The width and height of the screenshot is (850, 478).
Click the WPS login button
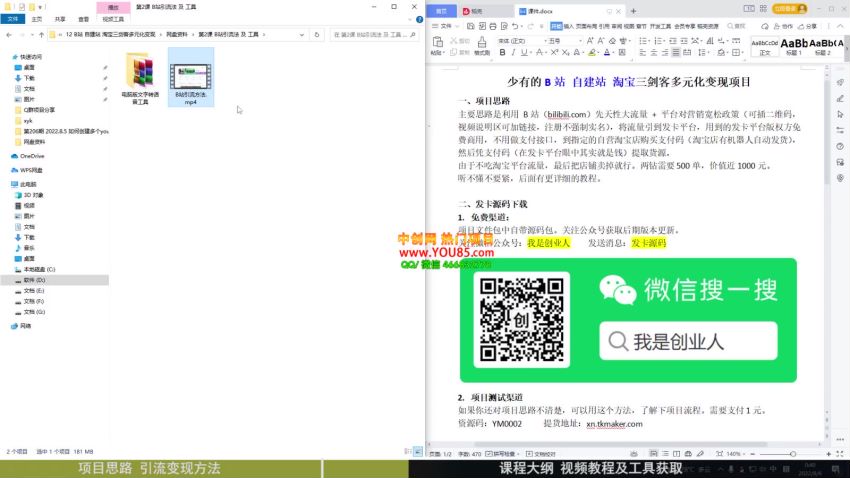[x=790, y=9]
